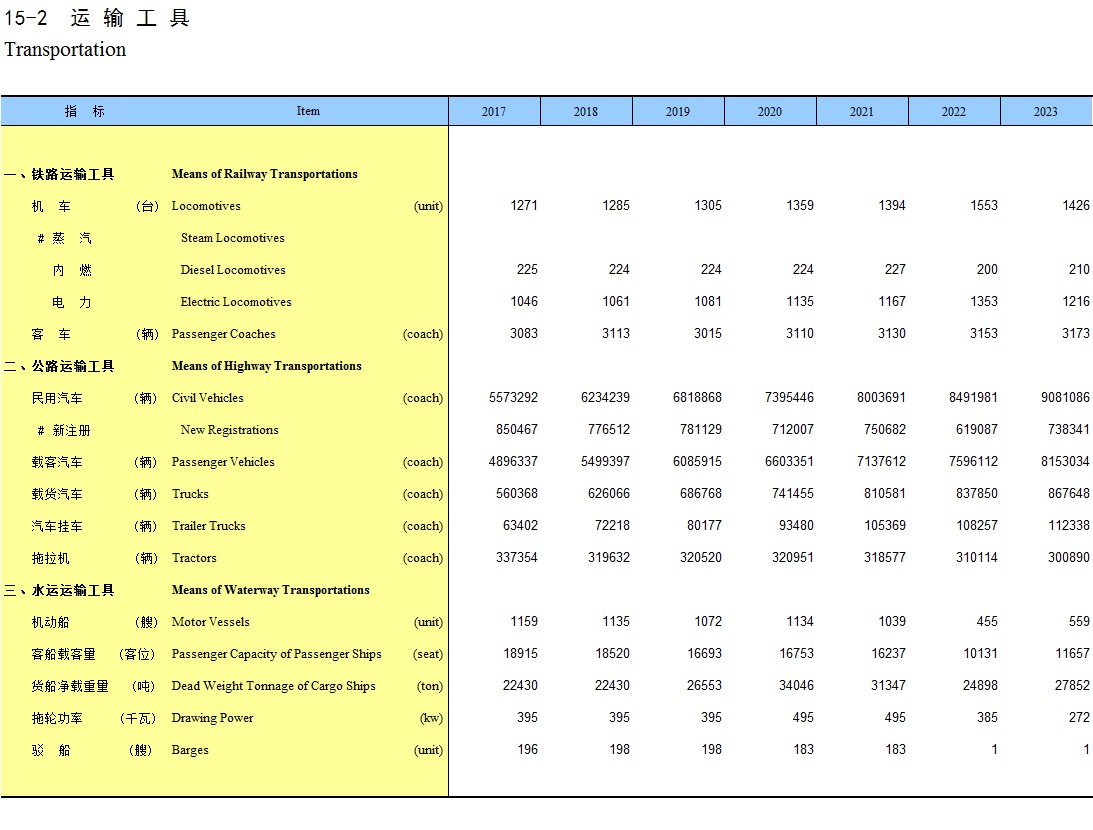Click the 'Trucks' row label
This screenshot has height=830, width=1093.
(190, 495)
